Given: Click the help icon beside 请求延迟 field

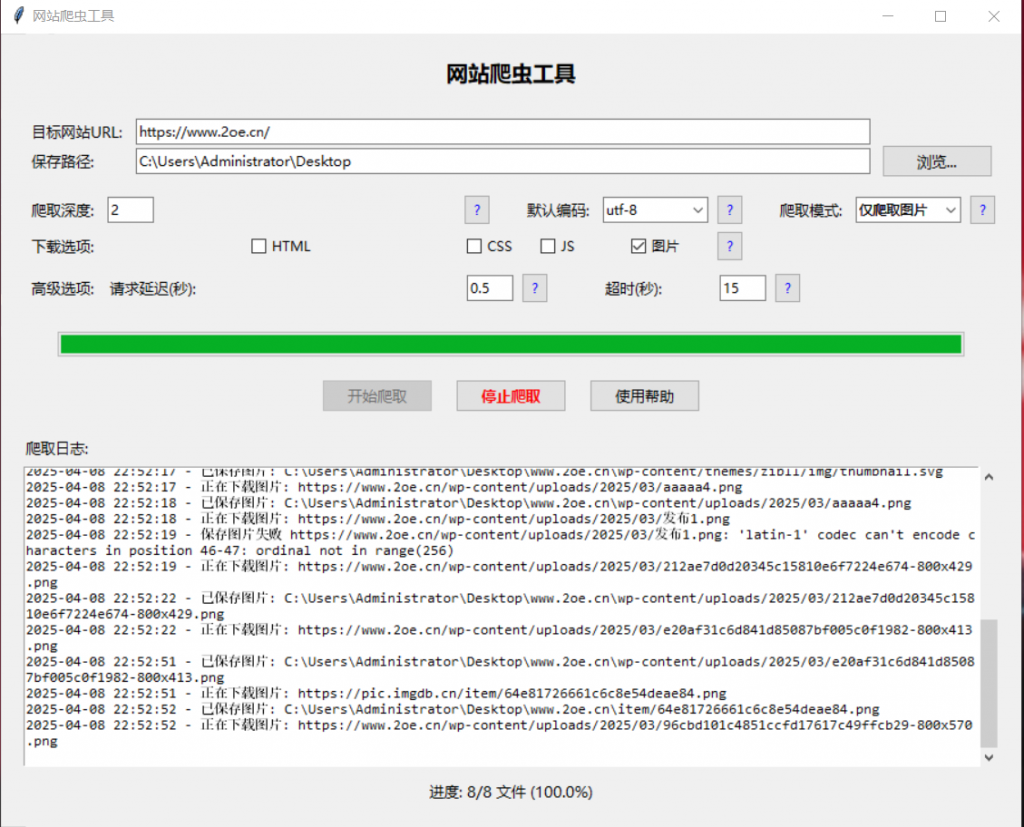Looking at the screenshot, I should 534,288.
